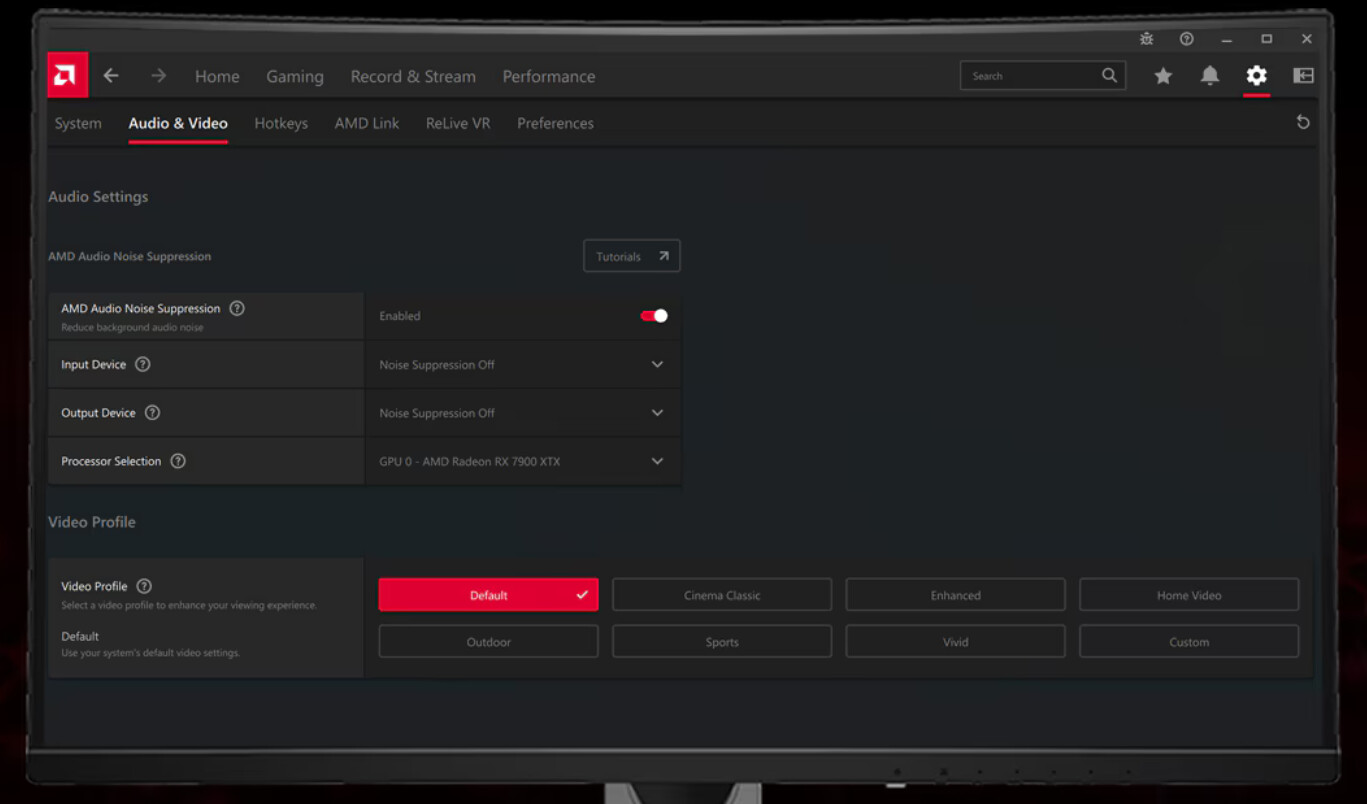Maximize the AMD Software window
Viewport: 1367px width, 804px height.
coord(1267,39)
